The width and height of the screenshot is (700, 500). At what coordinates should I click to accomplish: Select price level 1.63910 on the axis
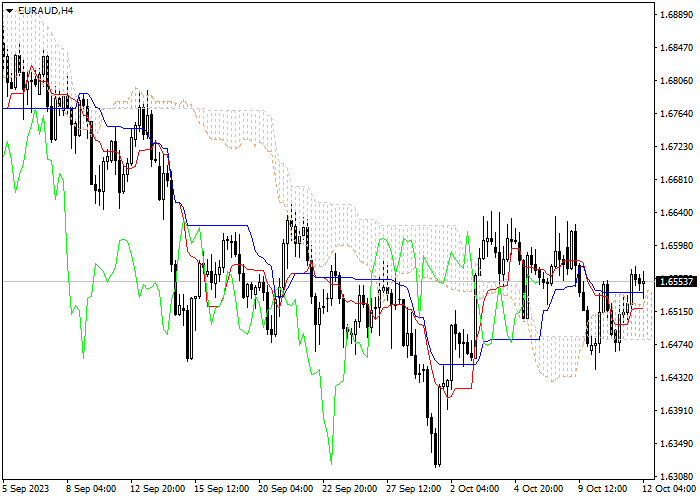click(676, 411)
